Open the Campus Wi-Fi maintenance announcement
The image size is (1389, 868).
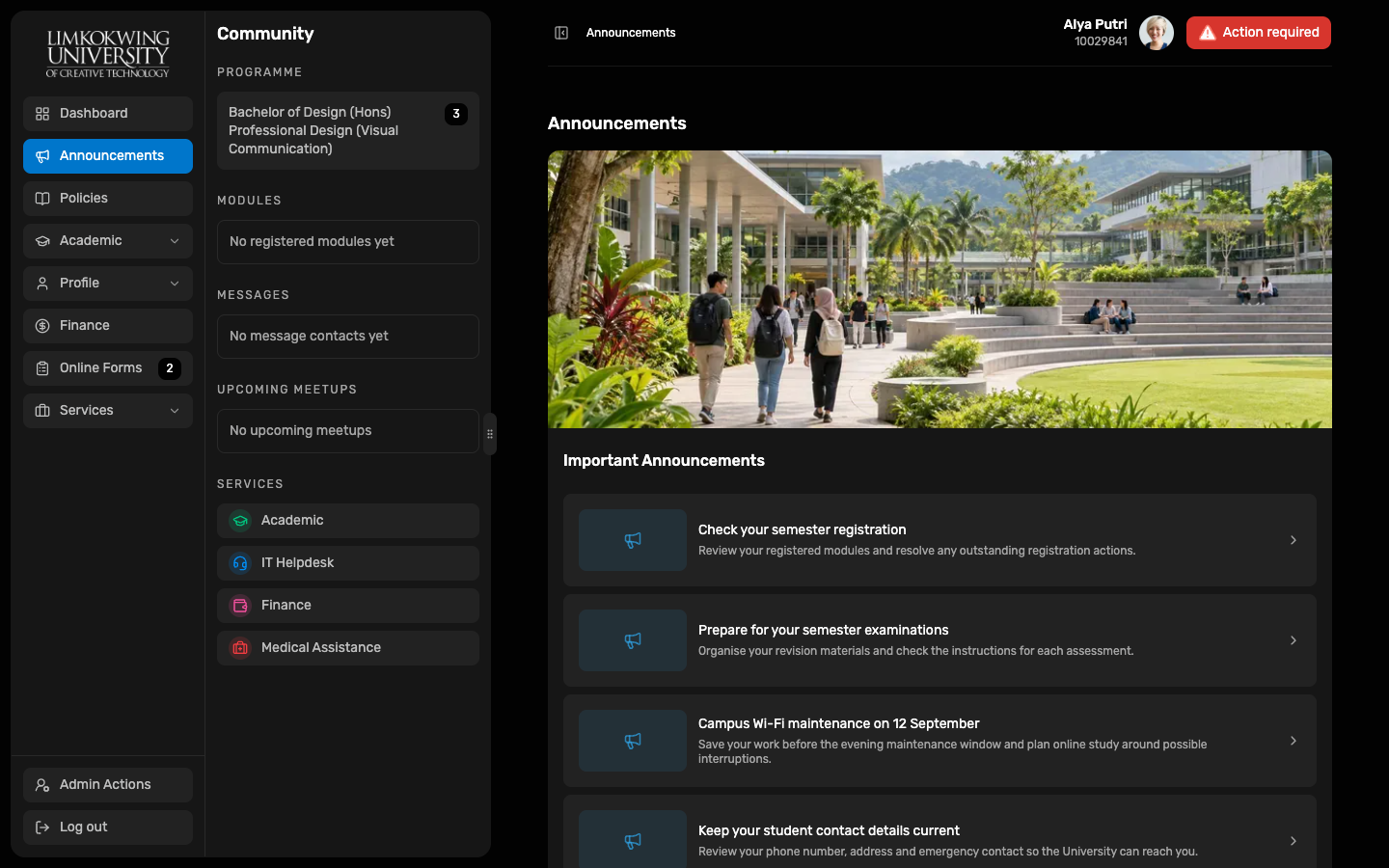click(940, 741)
